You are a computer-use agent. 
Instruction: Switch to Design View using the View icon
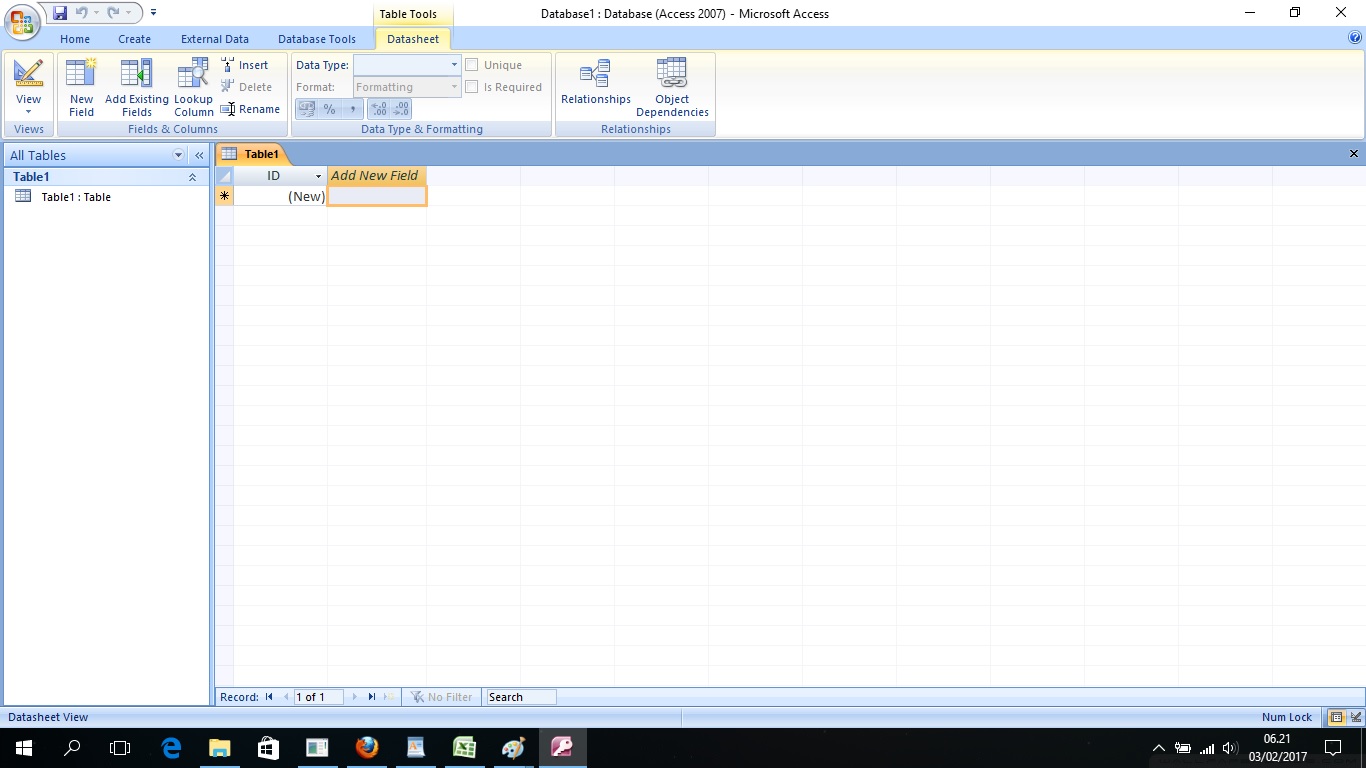point(28,73)
